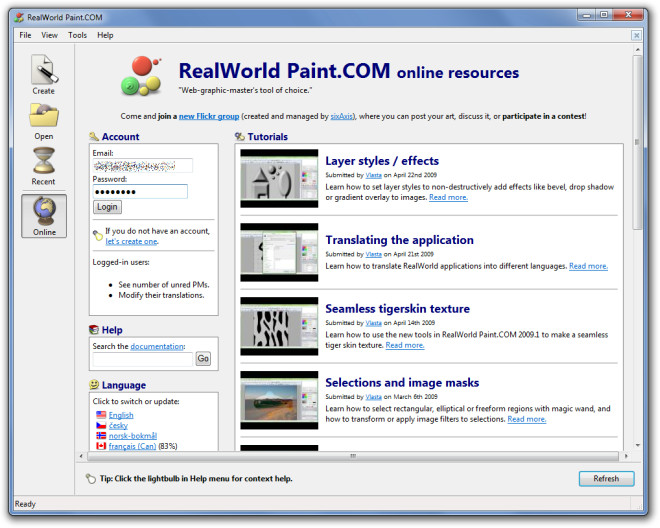Click the Refresh button
The image size is (660, 528).
(x=606, y=479)
